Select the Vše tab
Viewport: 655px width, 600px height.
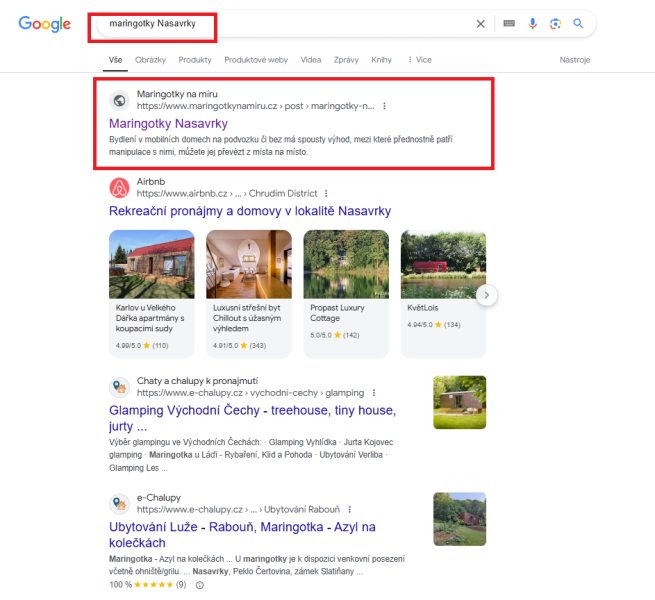tap(116, 60)
